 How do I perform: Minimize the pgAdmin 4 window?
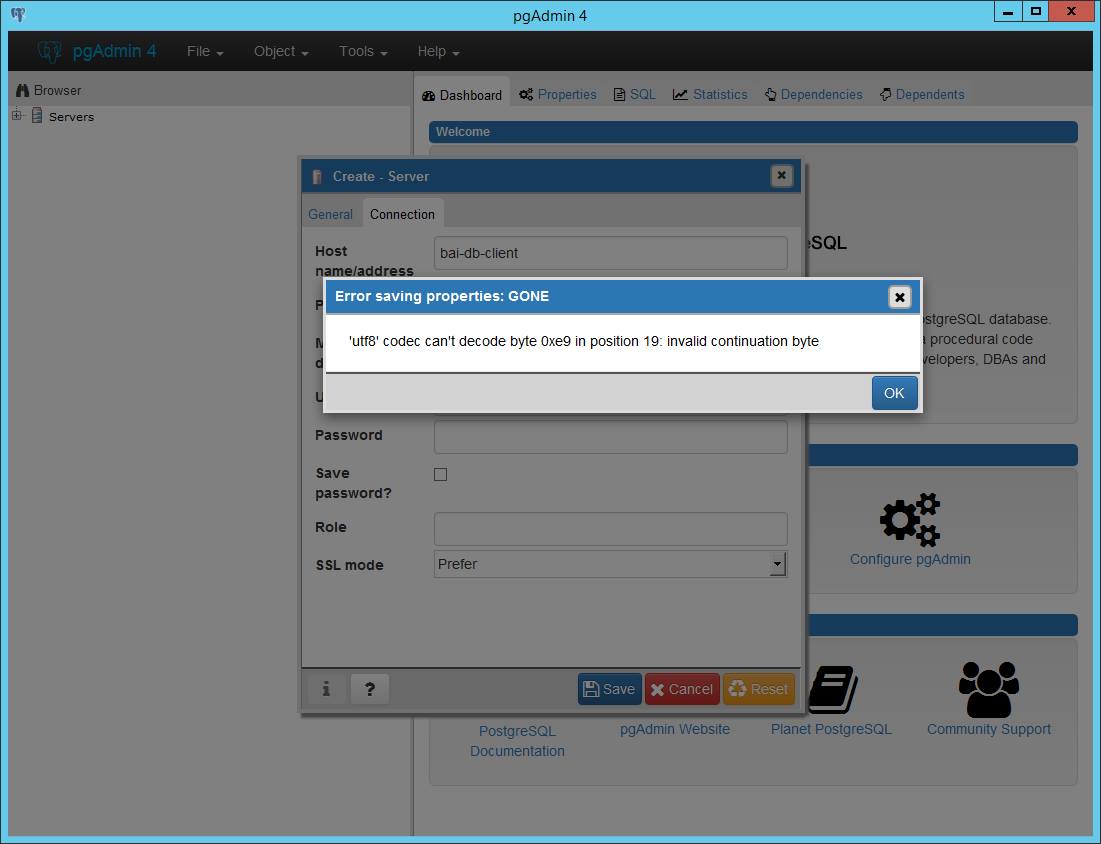tap(1008, 11)
